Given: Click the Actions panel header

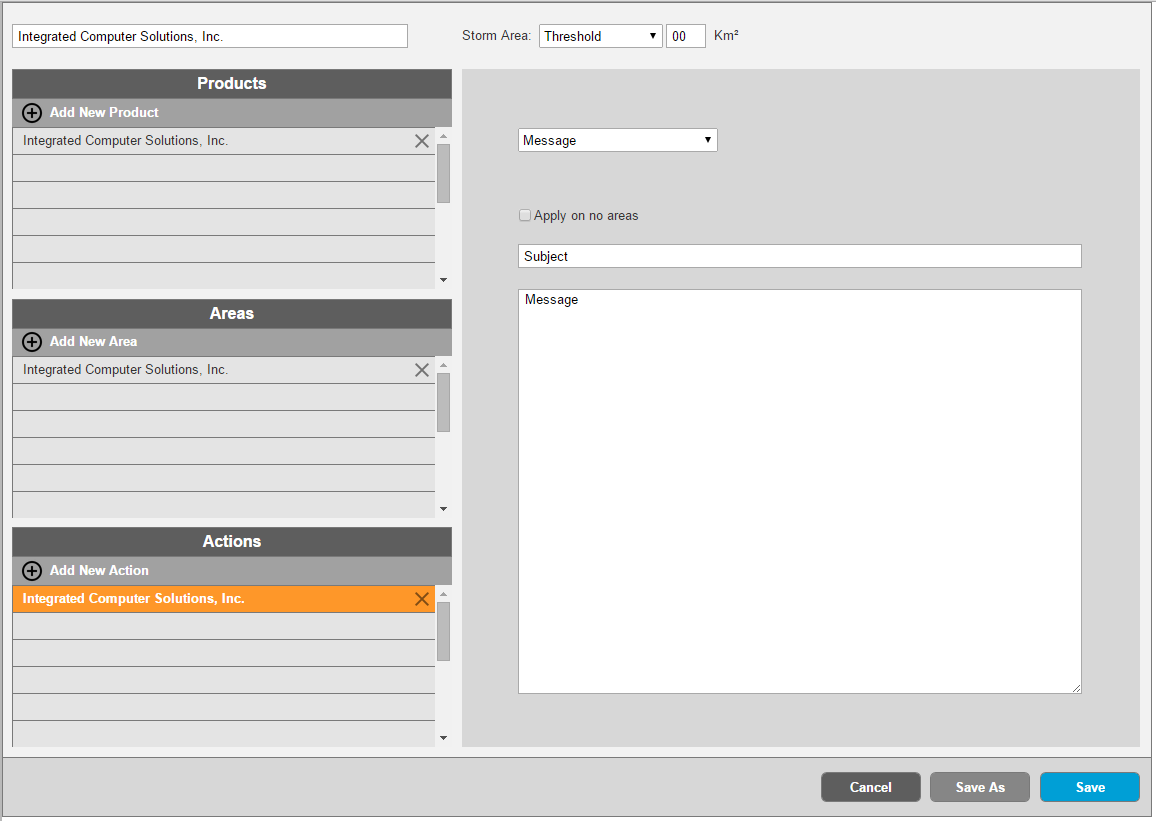Looking at the screenshot, I should 231,542.
